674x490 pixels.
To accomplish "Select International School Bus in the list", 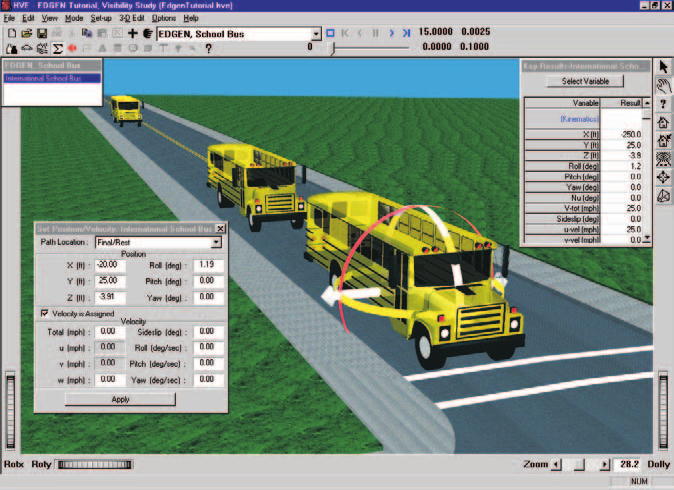I will pos(52,78).
